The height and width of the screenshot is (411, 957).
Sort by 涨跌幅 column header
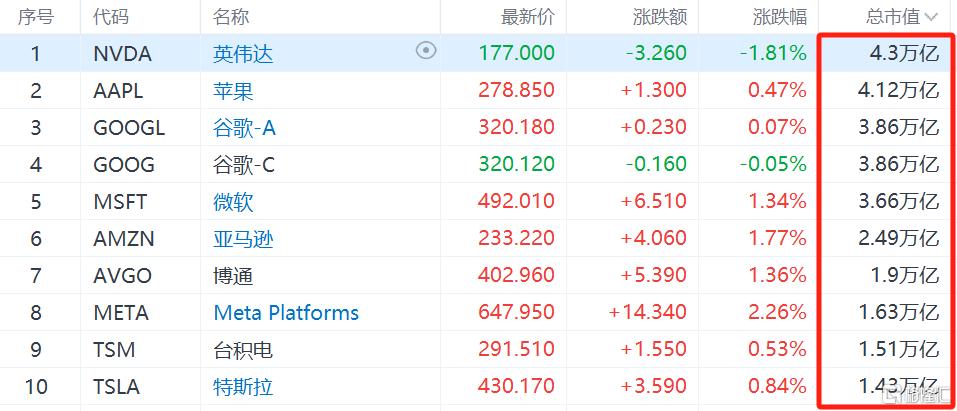[779, 17]
